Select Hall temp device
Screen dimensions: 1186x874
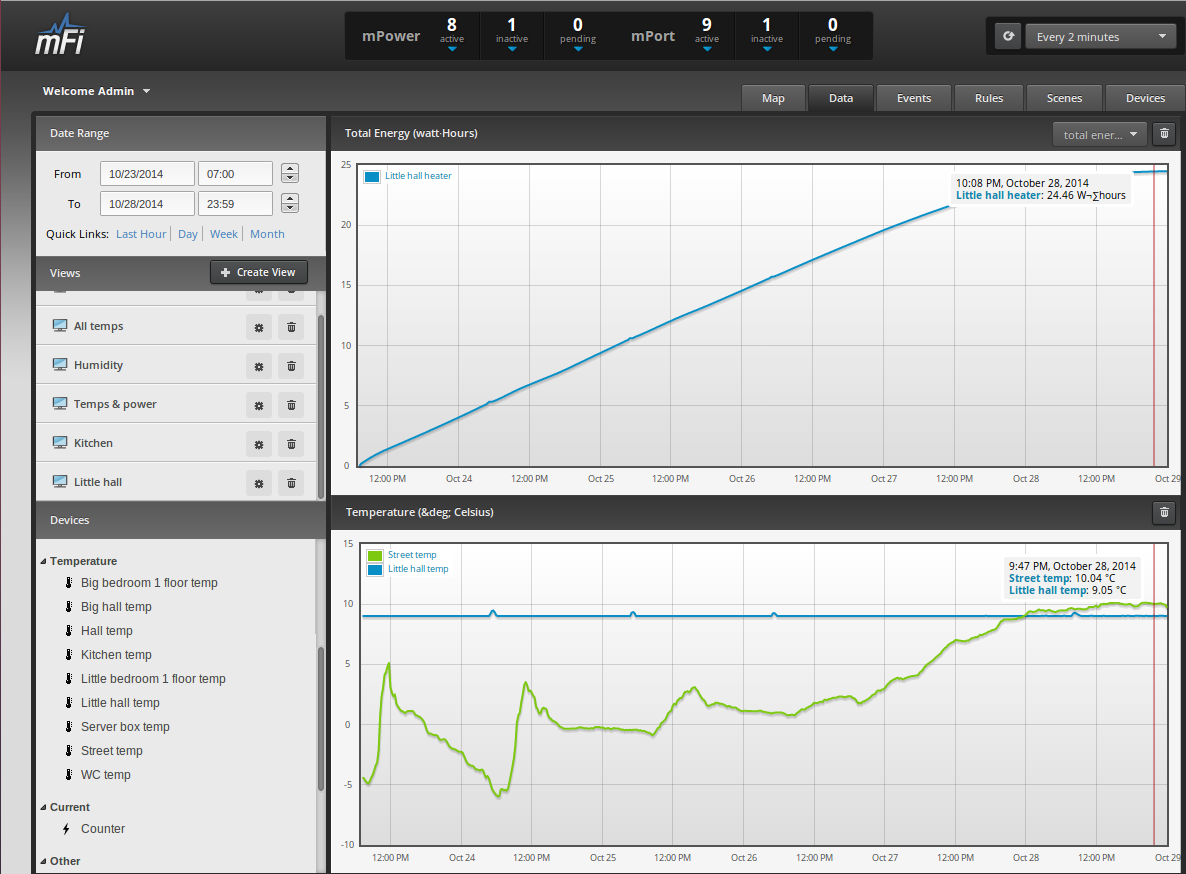107,631
